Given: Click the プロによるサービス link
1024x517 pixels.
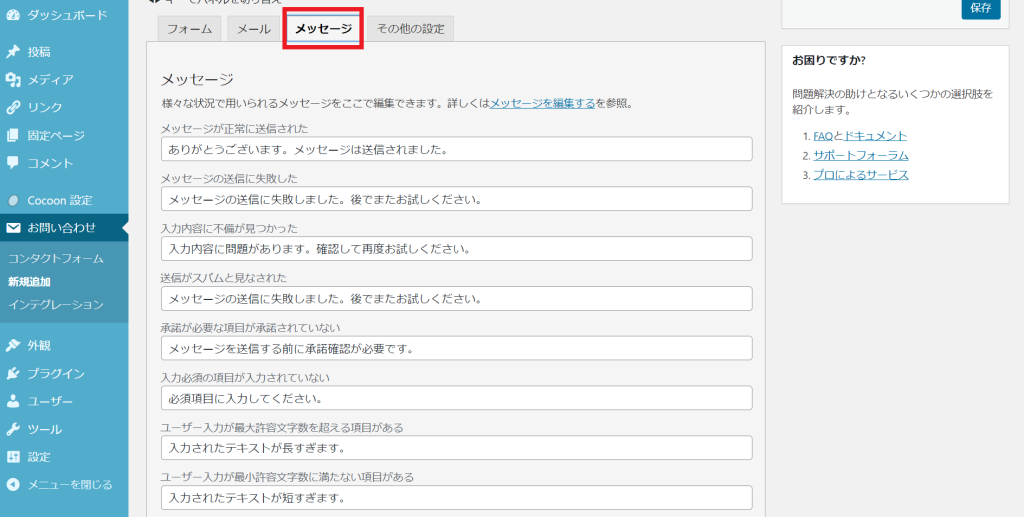Looking at the screenshot, I should click(860, 175).
